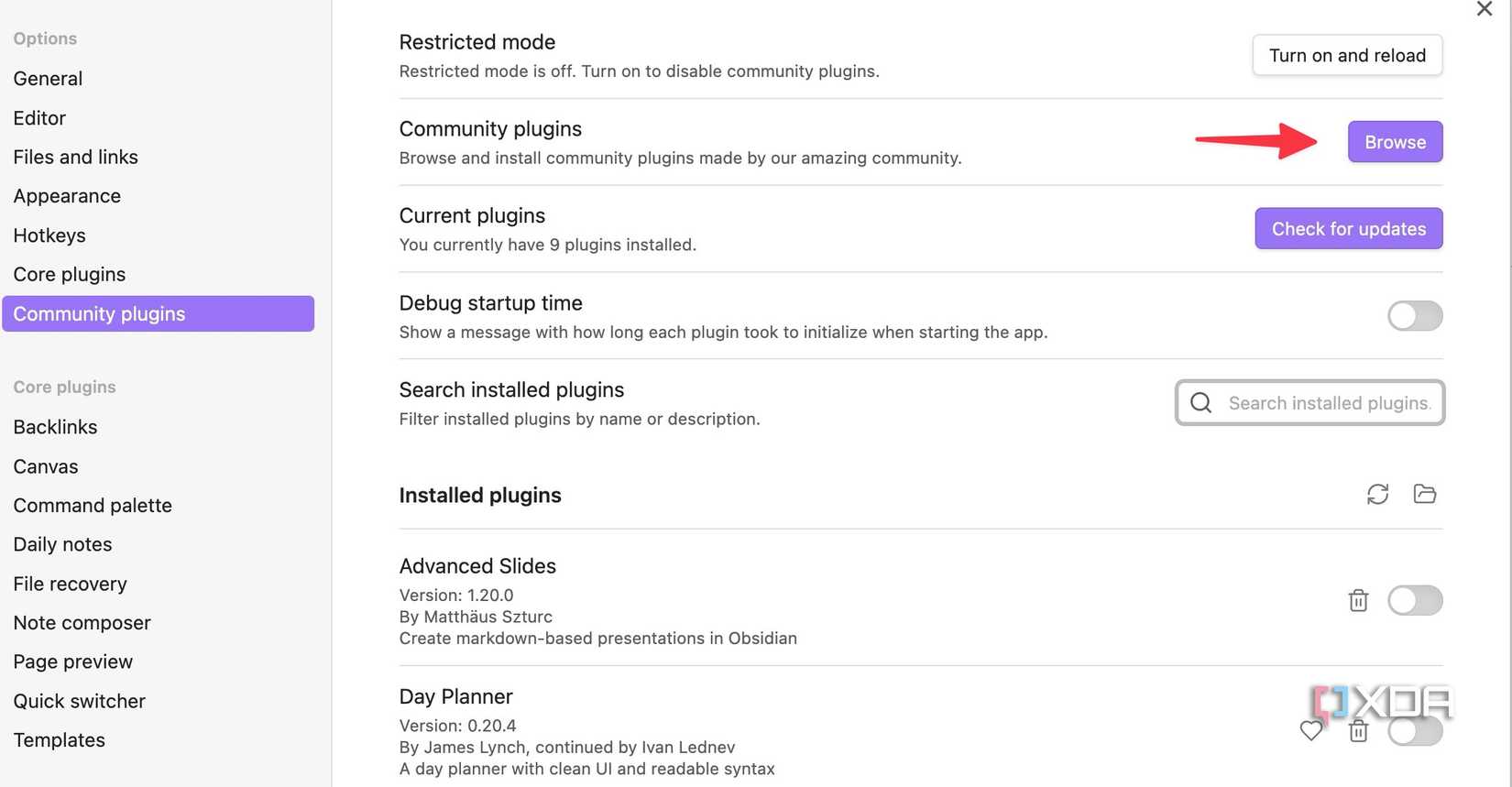The height and width of the screenshot is (787, 1512).
Task: Close the settings window
Action: click(x=1485, y=9)
